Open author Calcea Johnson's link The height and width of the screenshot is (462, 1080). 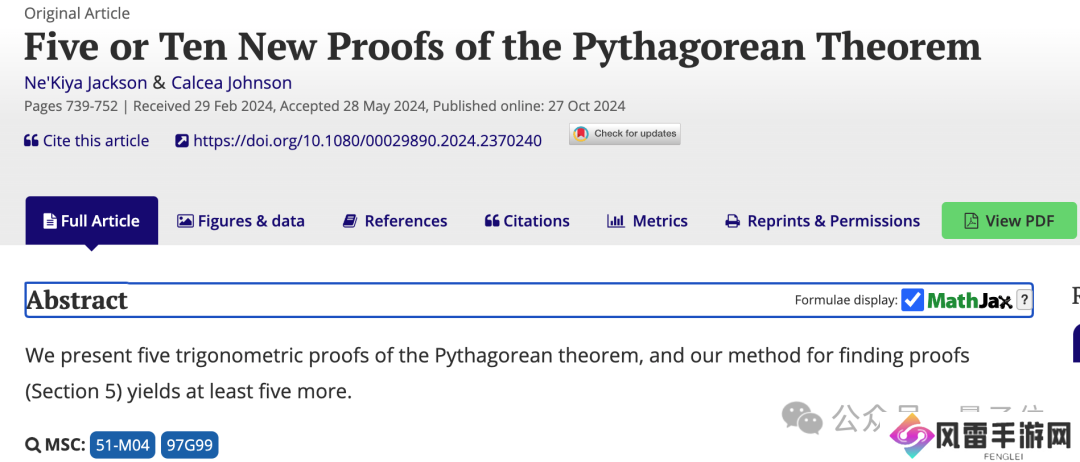point(231,82)
